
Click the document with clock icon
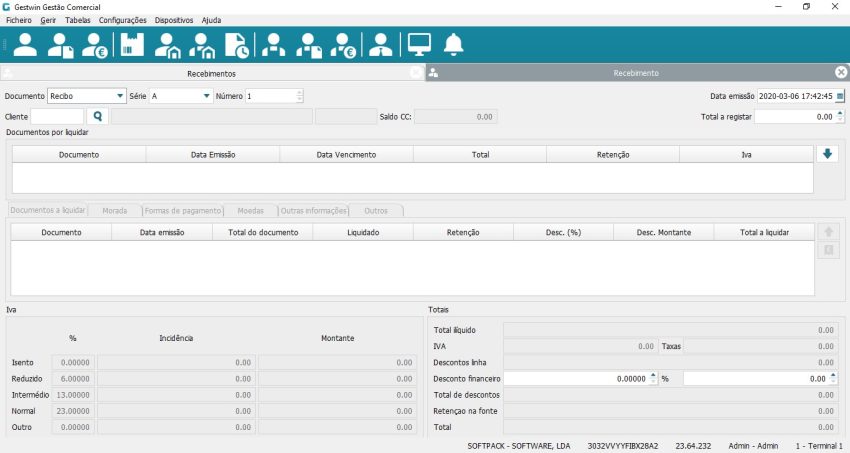(237, 45)
